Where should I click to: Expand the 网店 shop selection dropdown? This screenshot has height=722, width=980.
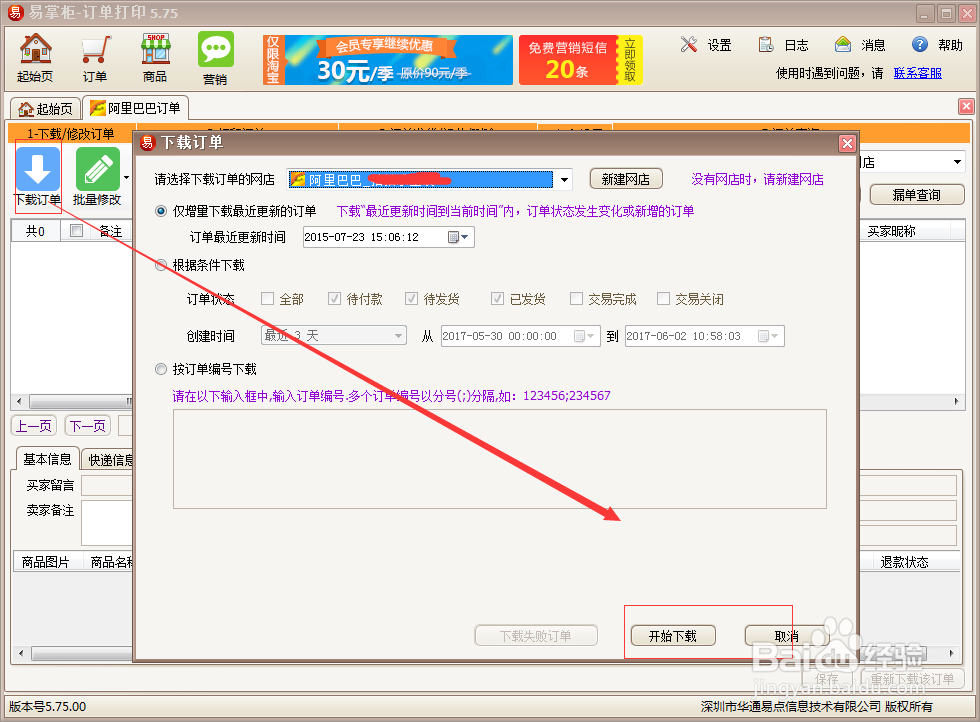564,180
